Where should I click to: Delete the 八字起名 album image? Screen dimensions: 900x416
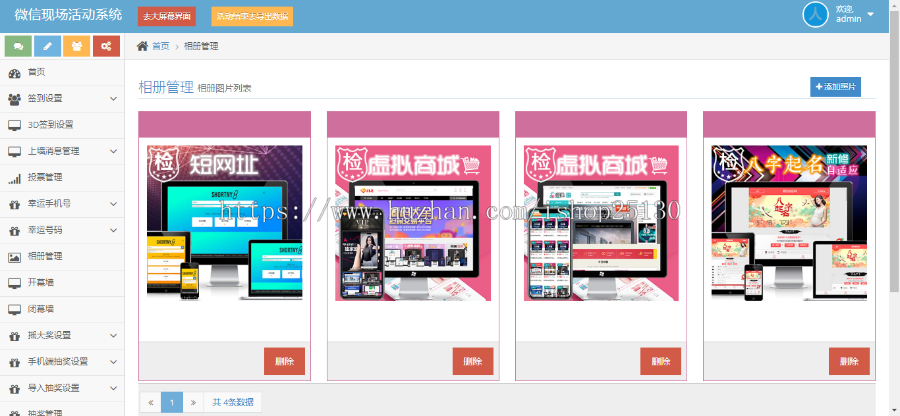point(848,361)
